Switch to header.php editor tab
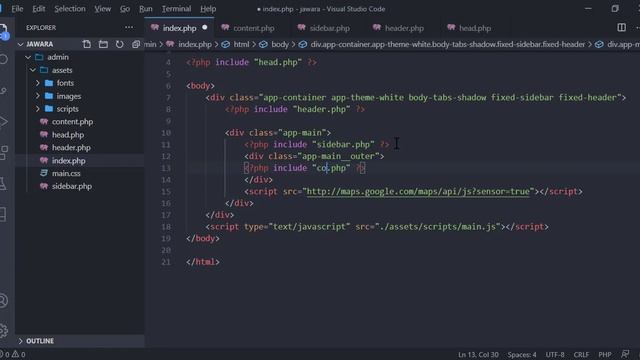This screenshot has height=360, width=640. point(404,28)
